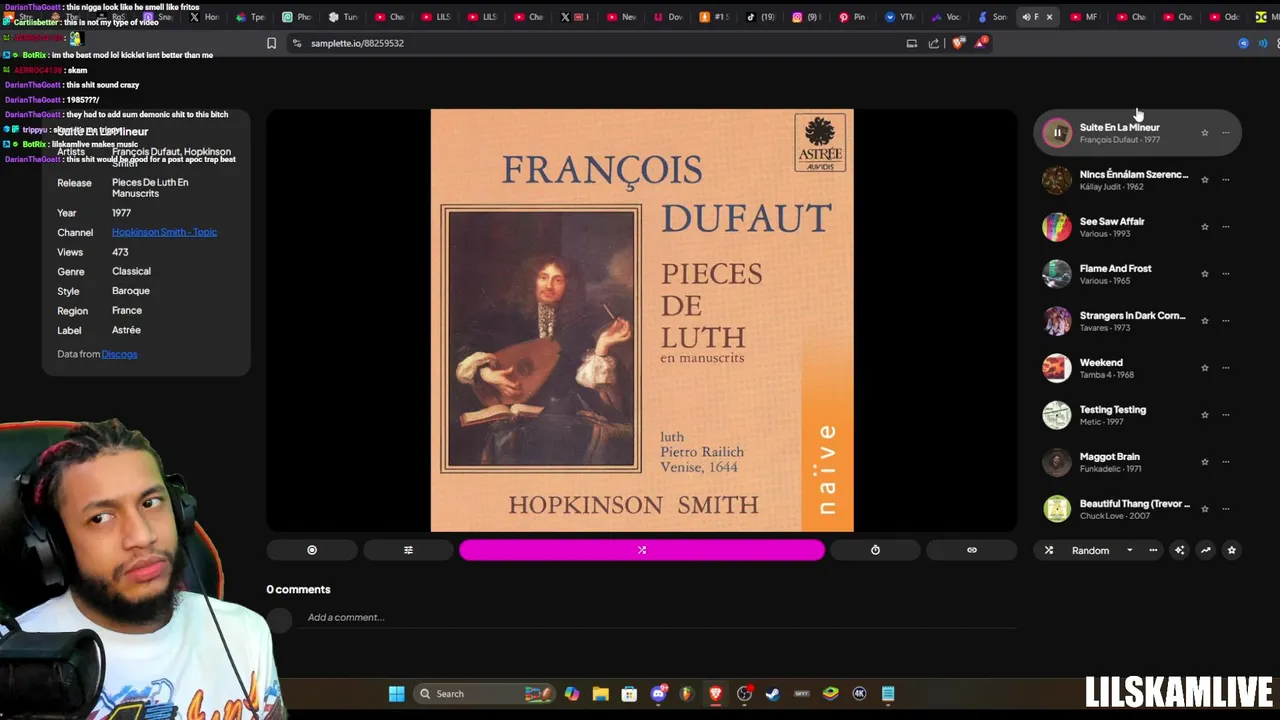Click the share icon in the address bar
This screenshot has height=720, width=1280.
coord(934,43)
